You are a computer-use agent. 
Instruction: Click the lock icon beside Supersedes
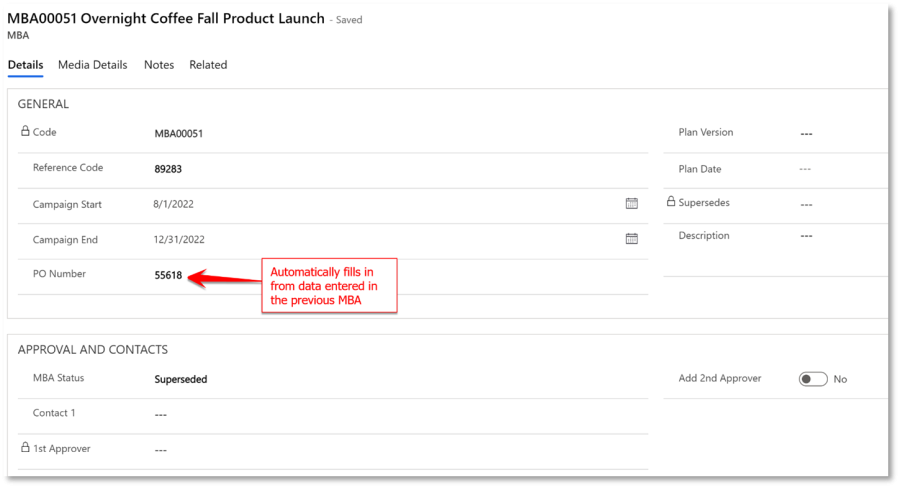(672, 202)
